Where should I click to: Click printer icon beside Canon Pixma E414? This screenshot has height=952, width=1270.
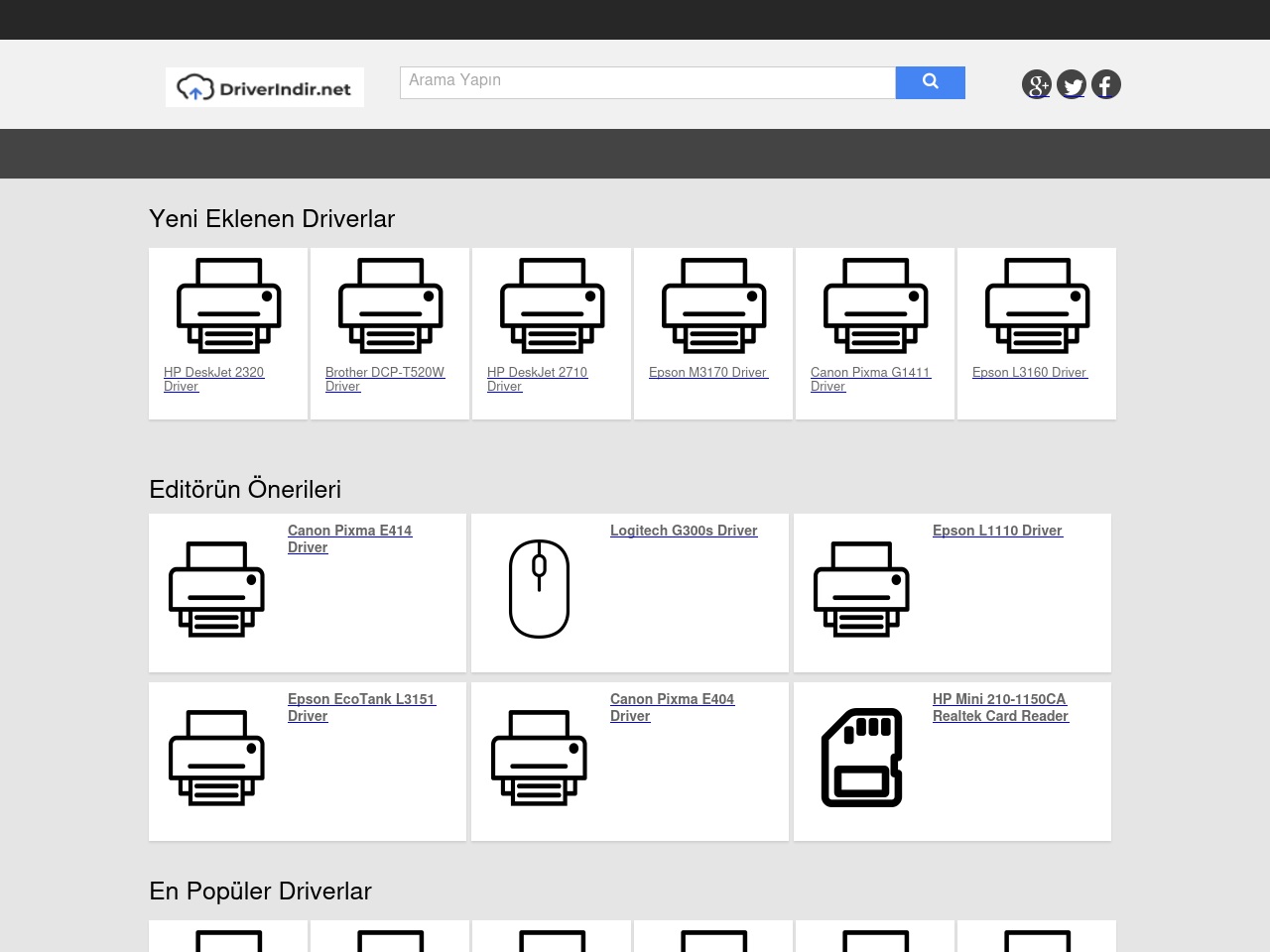[216, 589]
